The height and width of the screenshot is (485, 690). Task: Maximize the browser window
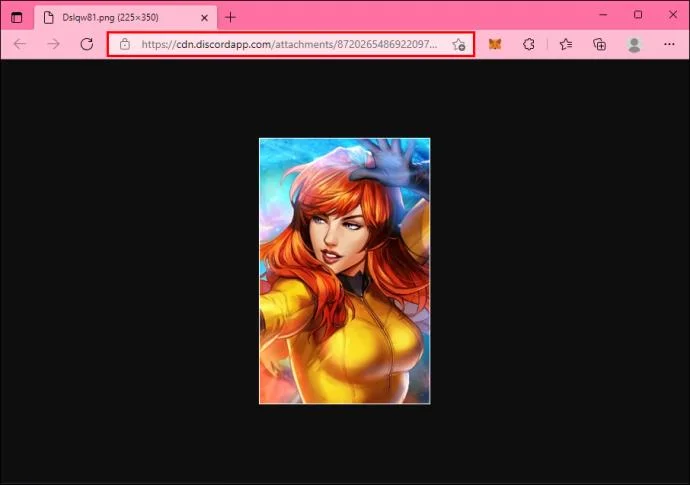(638, 15)
